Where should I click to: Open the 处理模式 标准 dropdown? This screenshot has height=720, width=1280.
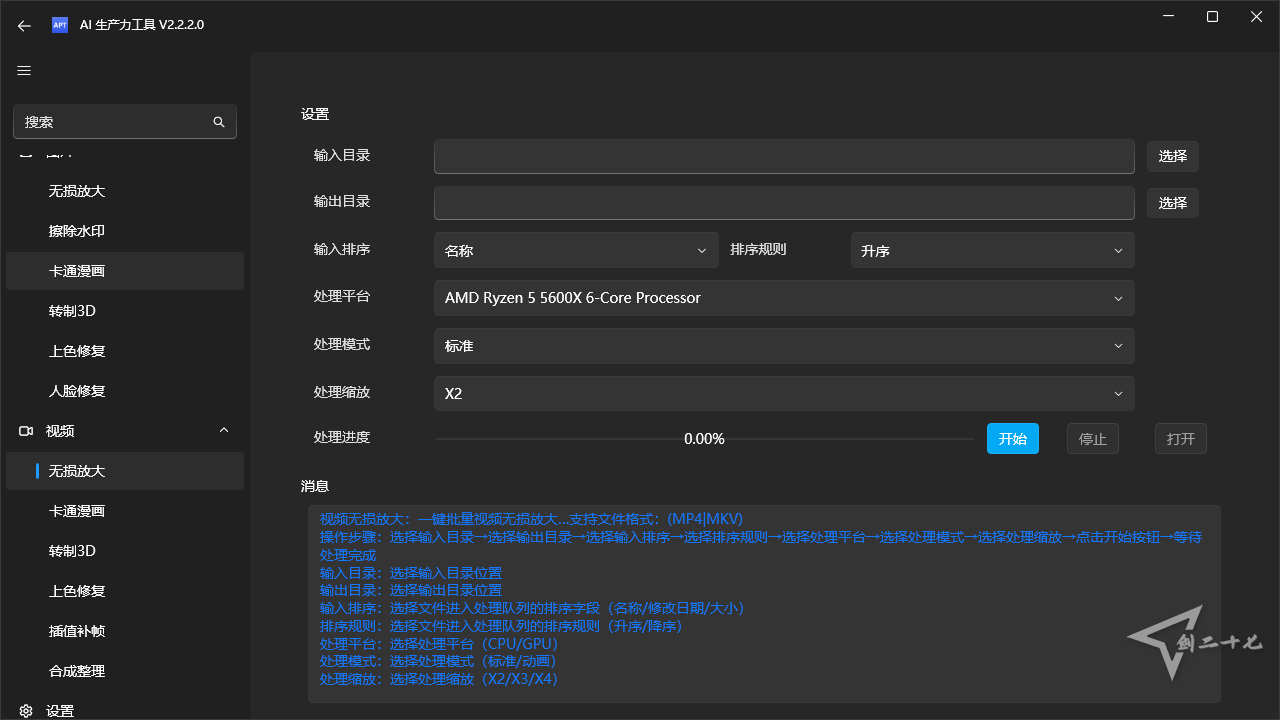tap(784, 346)
